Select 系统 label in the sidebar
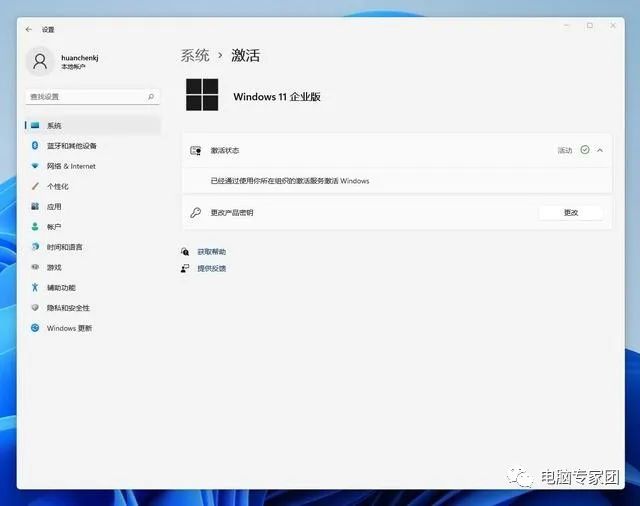Viewport: 640px width, 506px height. pyautogui.click(x=54, y=126)
